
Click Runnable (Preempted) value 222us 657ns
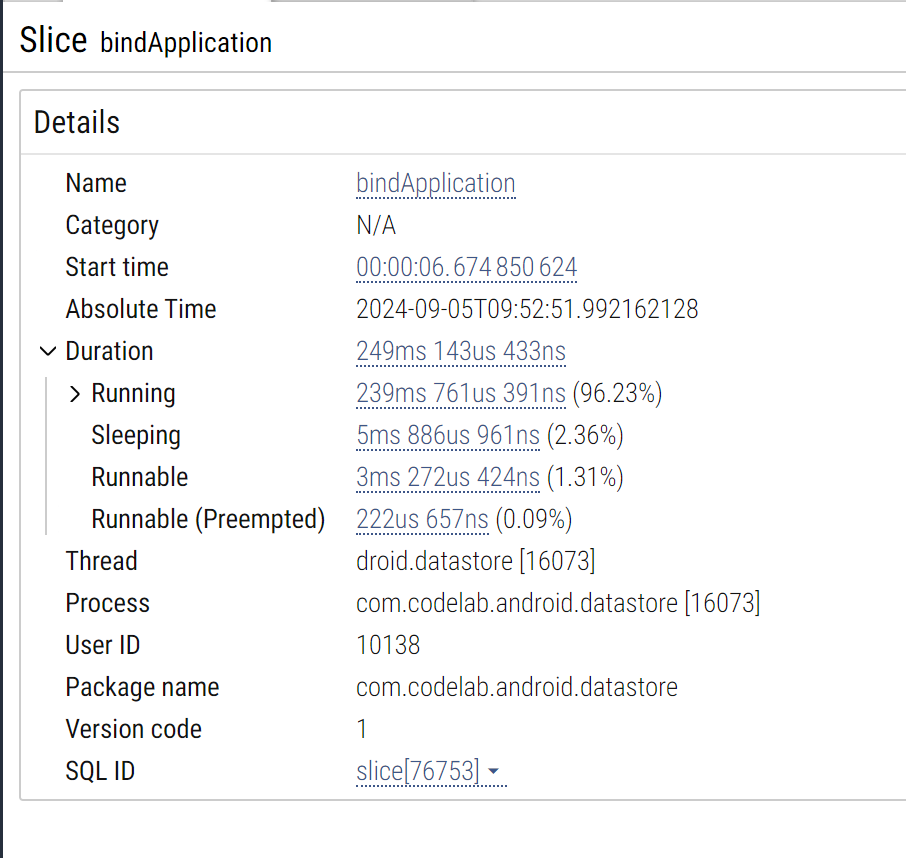[x=422, y=519]
